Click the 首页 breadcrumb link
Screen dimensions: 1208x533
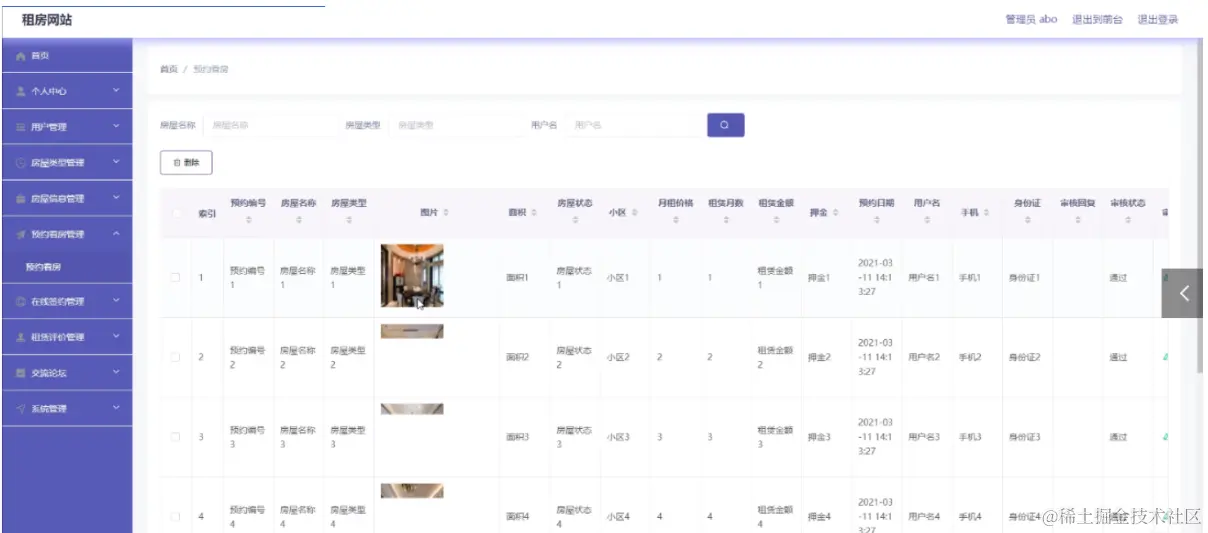pyautogui.click(x=169, y=69)
